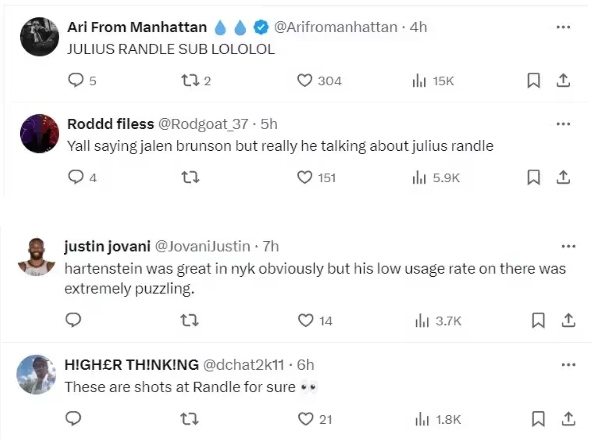Share Ari From Manhattan's tweet
The height and width of the screenshot is (448, 603).
click(564, 80)
